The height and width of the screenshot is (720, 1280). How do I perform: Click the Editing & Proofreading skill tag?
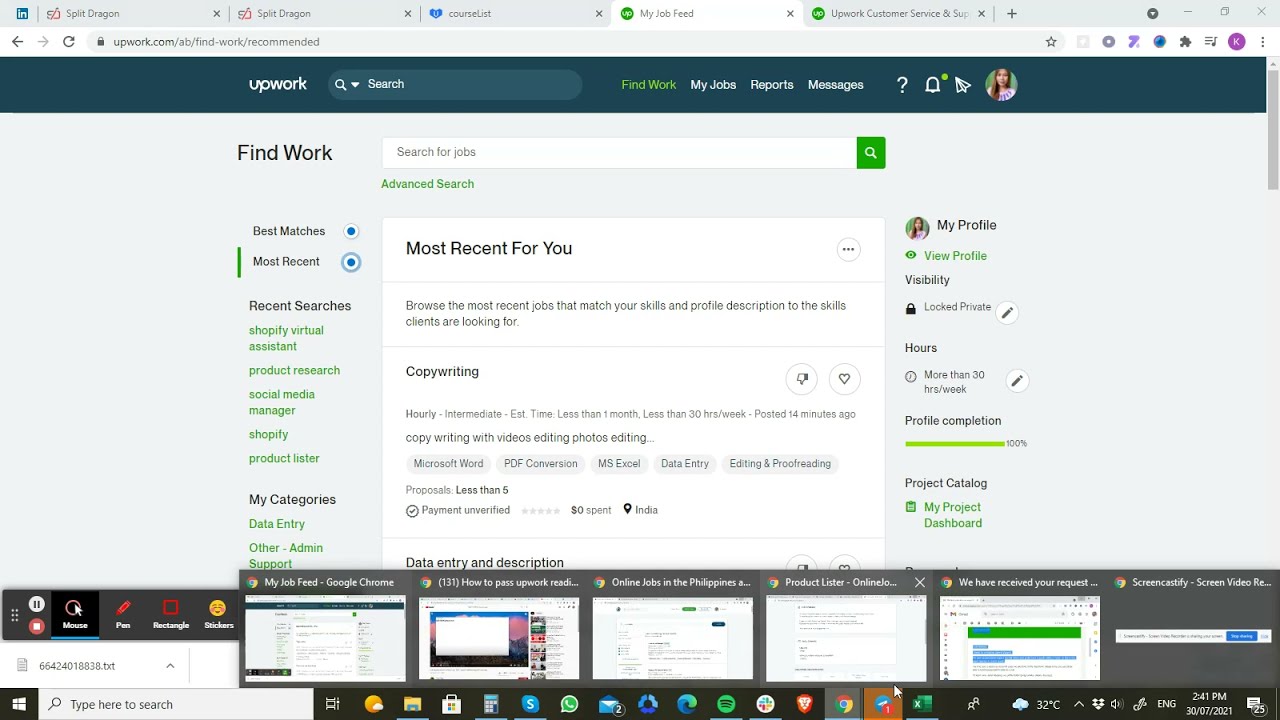click(x=780, y=464)
